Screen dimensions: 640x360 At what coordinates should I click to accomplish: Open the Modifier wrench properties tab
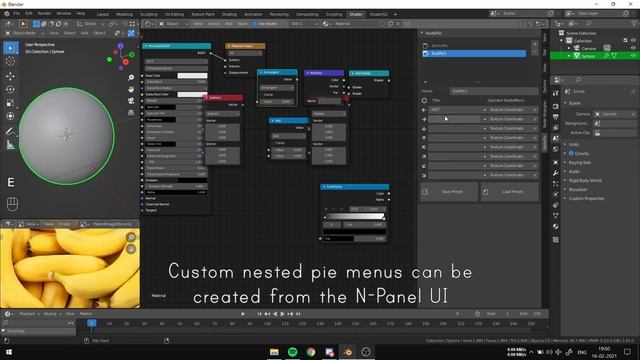(556, 173)
